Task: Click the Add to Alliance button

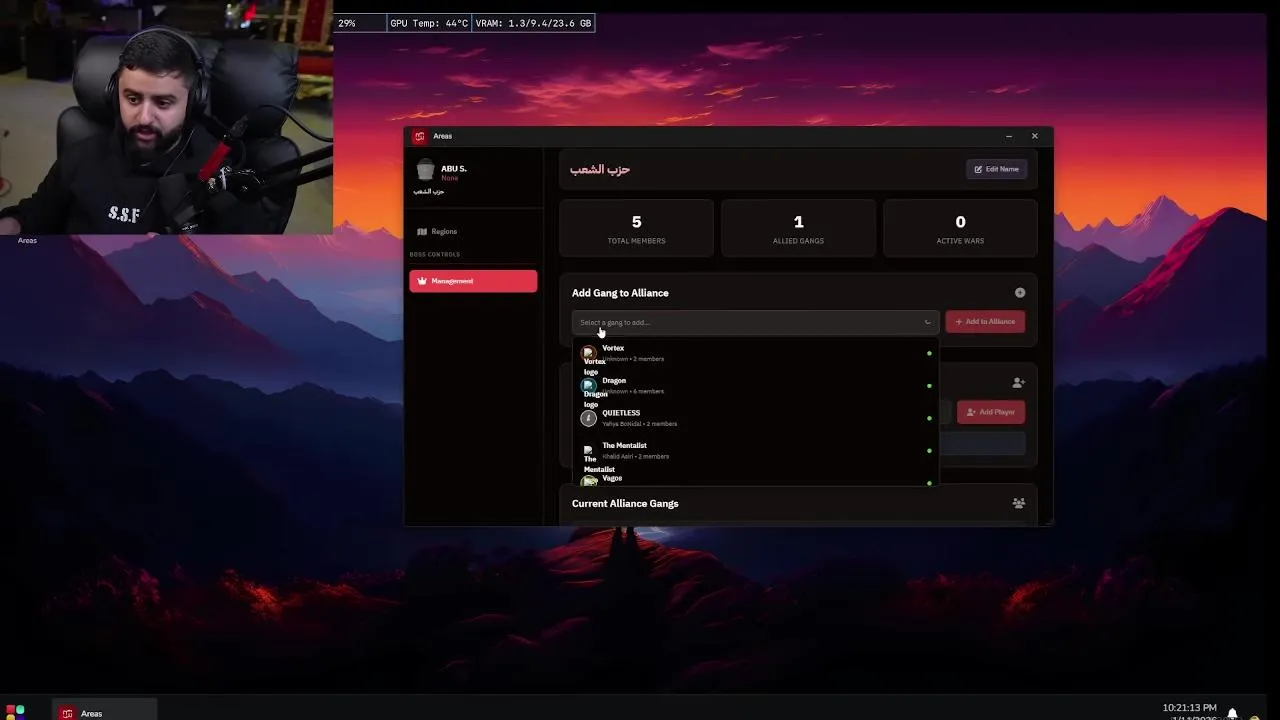Action: point(985,322)
